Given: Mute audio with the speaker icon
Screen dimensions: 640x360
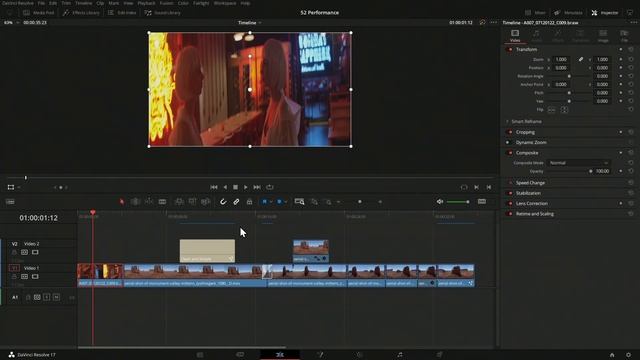Looking at the screenshot, I should click(440, 202).
